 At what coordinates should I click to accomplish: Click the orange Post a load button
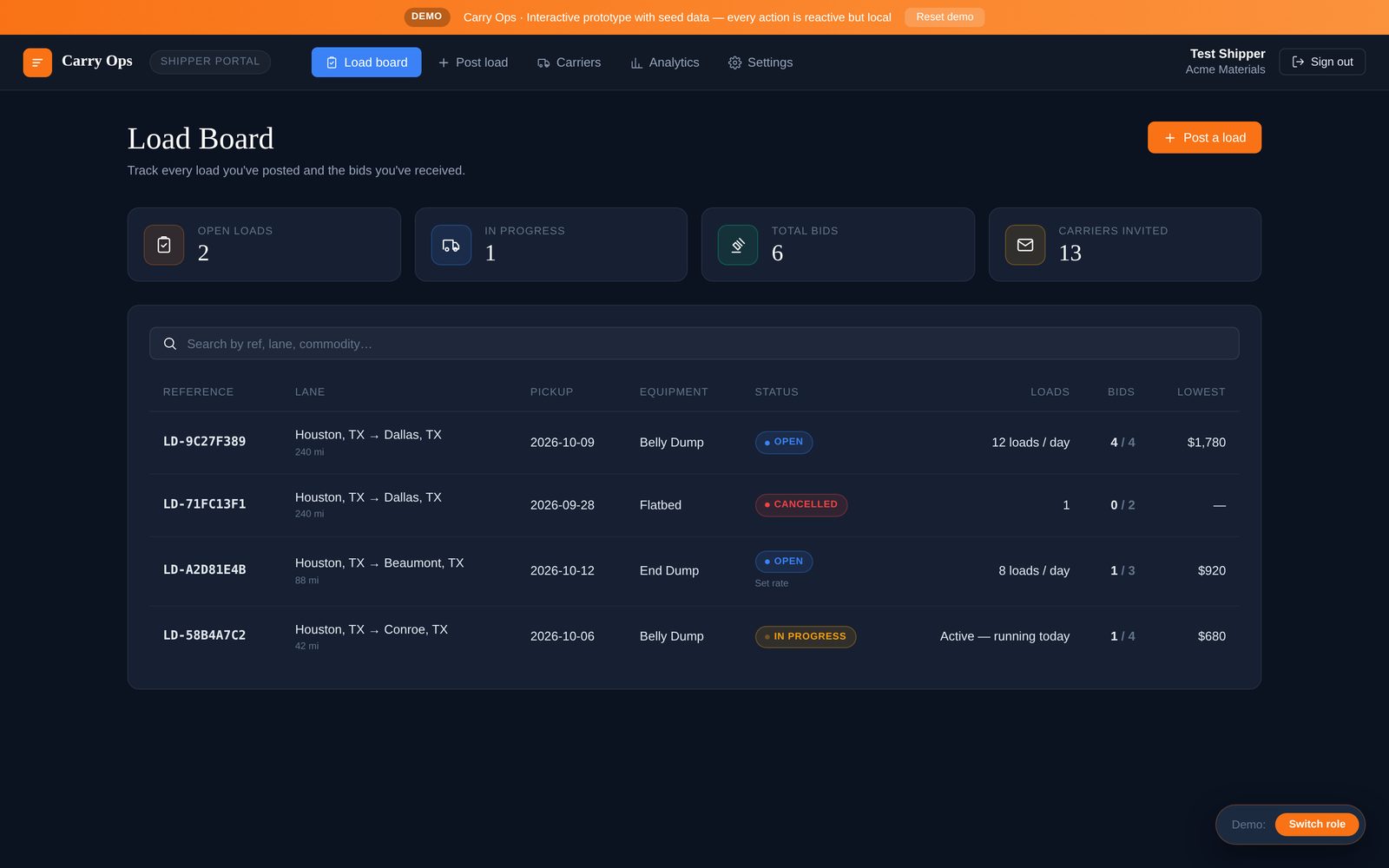(1204, 137)
